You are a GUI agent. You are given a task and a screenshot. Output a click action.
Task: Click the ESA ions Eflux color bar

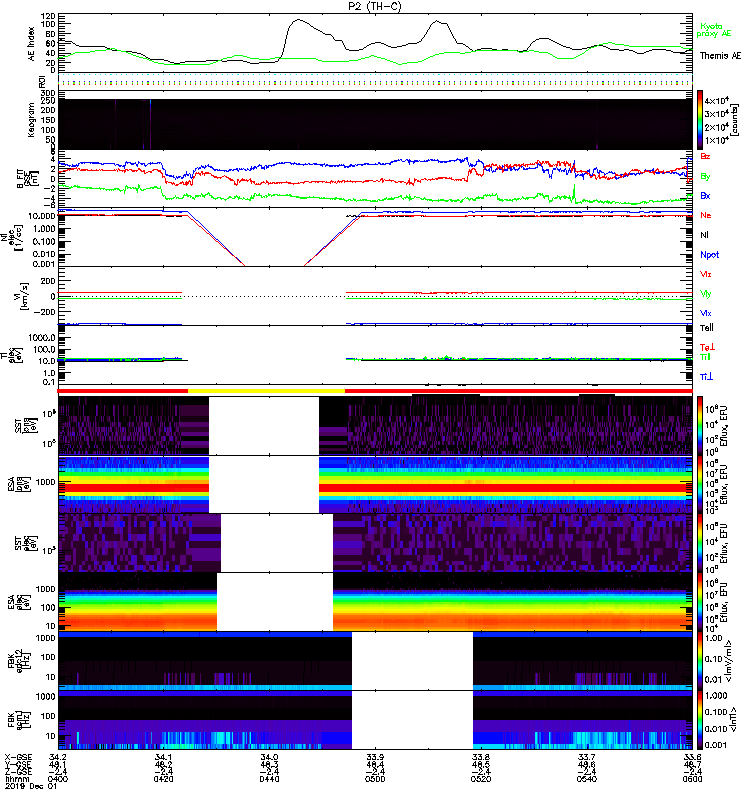[x=700, y=485]
